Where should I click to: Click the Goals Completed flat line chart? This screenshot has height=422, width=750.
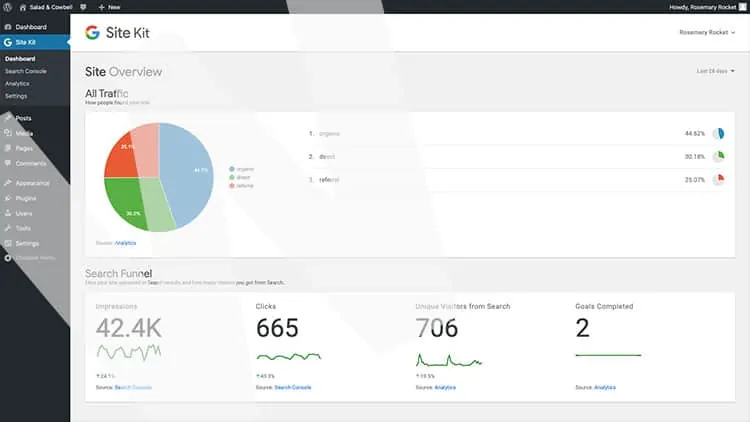[x=608, y=355]
